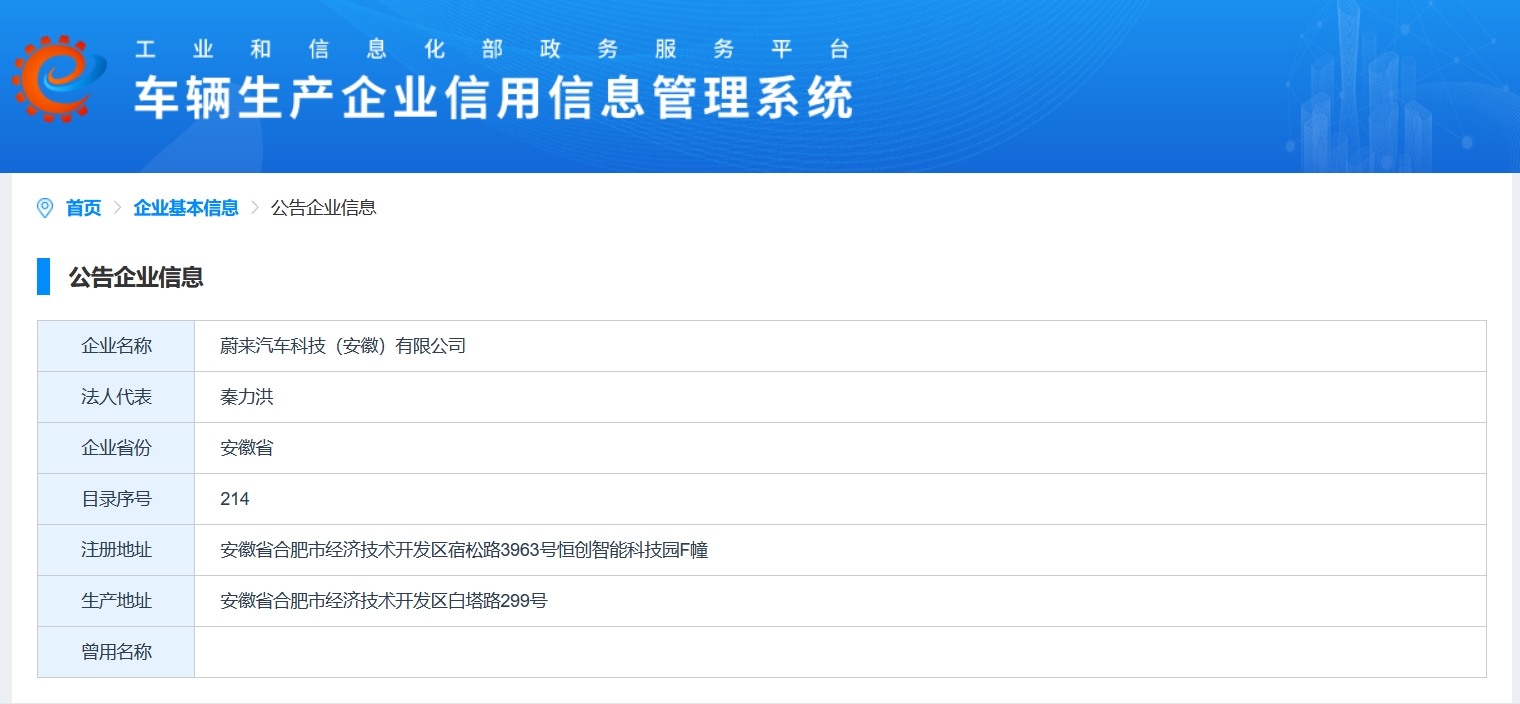Viewport: 1520px width, 704px height.
Task: Click the orange gear platform logo
Action: coord(59,78)
